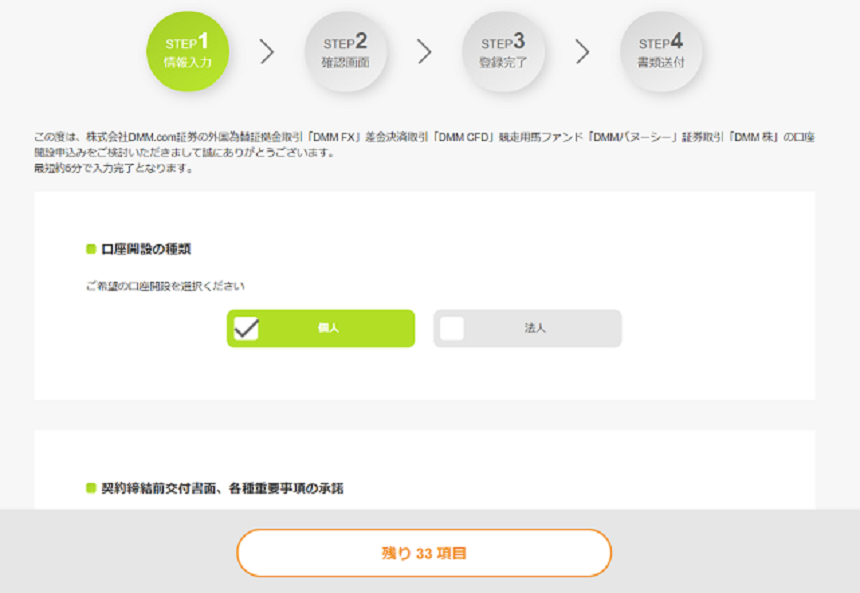Screen dimensions: 860x593
Task: Click green bullet beside 口座開設の種類 heading
Action: (91, 249)
